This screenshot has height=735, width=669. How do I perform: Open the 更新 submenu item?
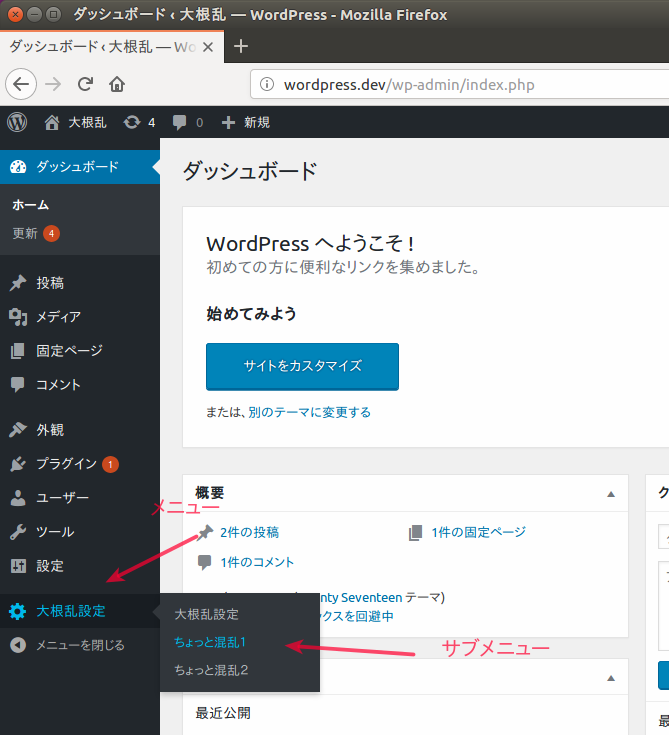point(25,233)
